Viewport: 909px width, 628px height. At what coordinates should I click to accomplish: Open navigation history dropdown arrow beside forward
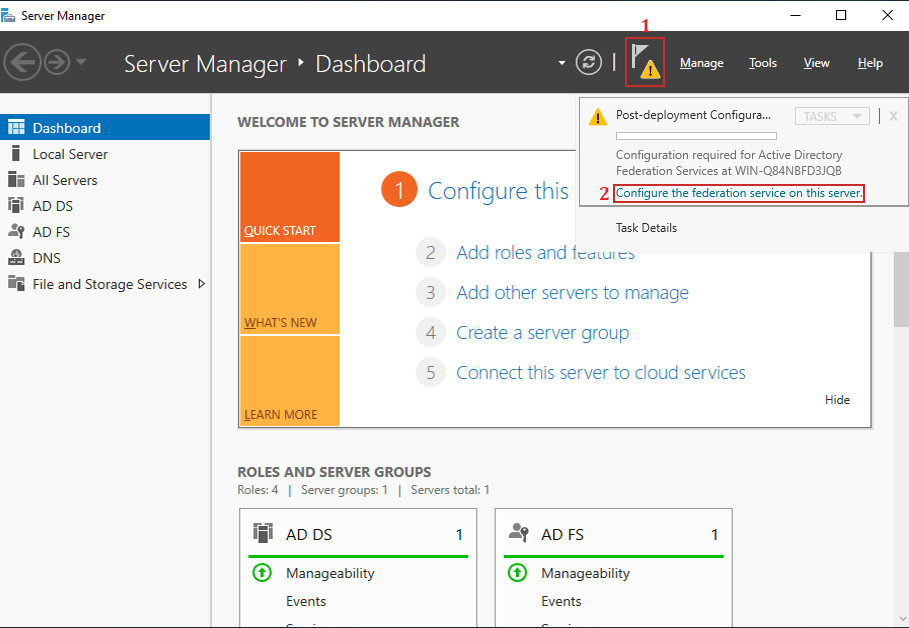(x=81, y=61)
